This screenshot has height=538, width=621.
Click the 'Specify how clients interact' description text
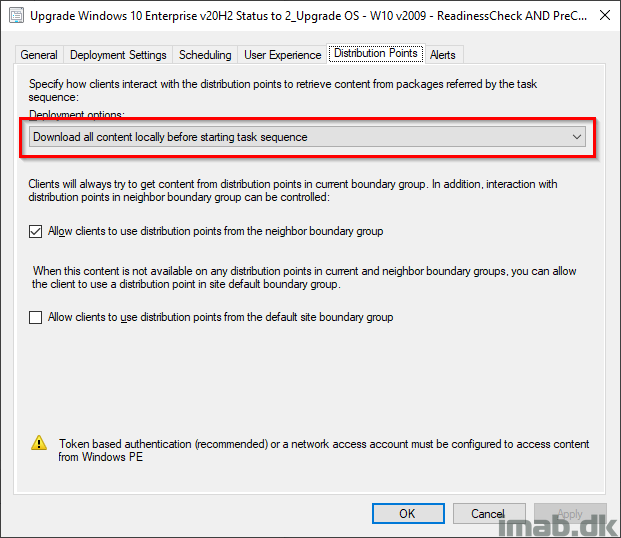click(x=282, y=90)
